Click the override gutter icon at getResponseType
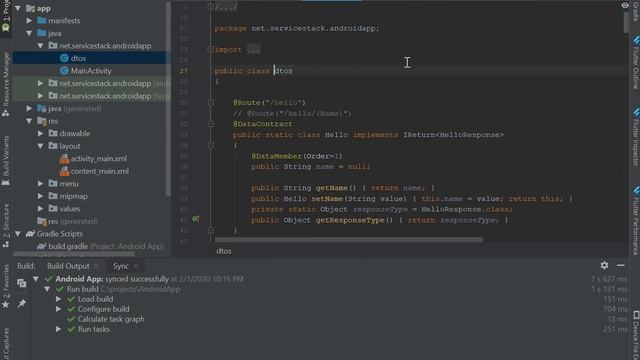The height and width of the screenshot is (360, 640). [x=196, y=219]
